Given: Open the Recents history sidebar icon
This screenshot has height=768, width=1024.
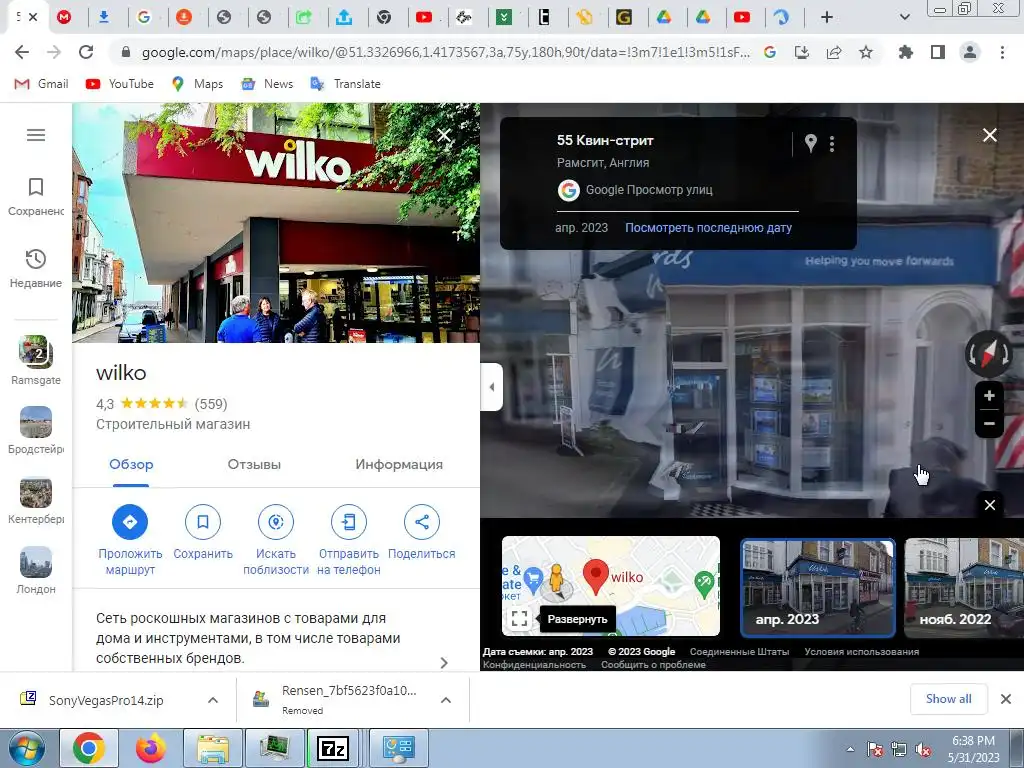Looking at the screenshot, I should point(36,268).
